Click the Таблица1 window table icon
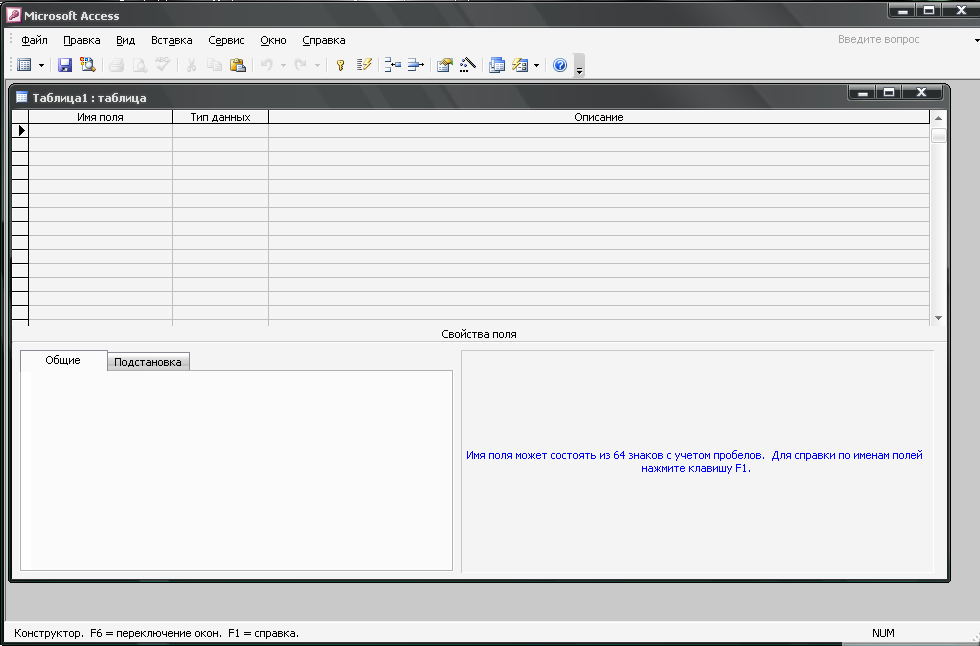This screenshot has width=980, height=646. [x=22, y=97]
